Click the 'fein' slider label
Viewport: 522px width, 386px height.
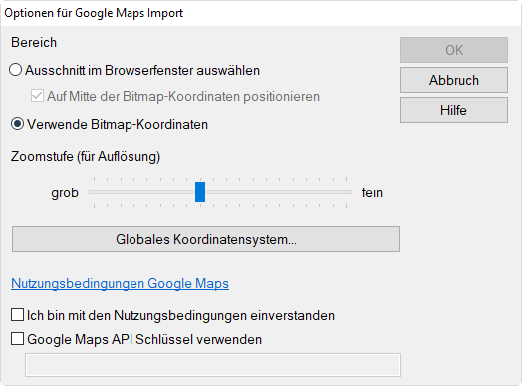372,193
